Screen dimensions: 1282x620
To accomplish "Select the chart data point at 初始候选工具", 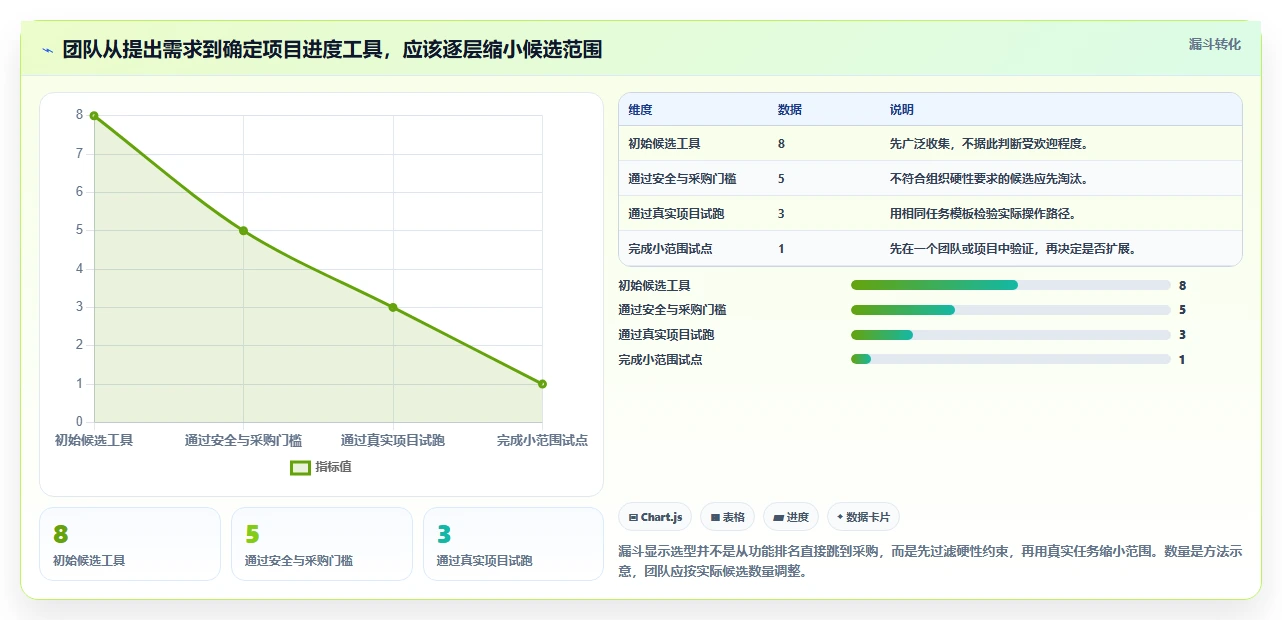I will click(94, 116).
